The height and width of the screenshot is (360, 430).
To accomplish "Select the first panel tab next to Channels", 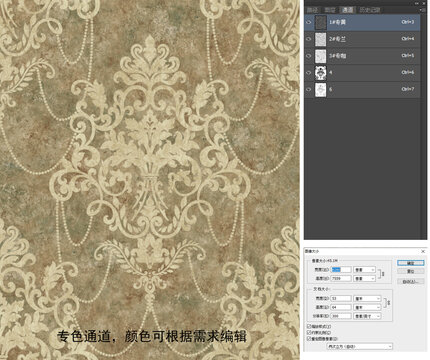I will click(312, 10).
